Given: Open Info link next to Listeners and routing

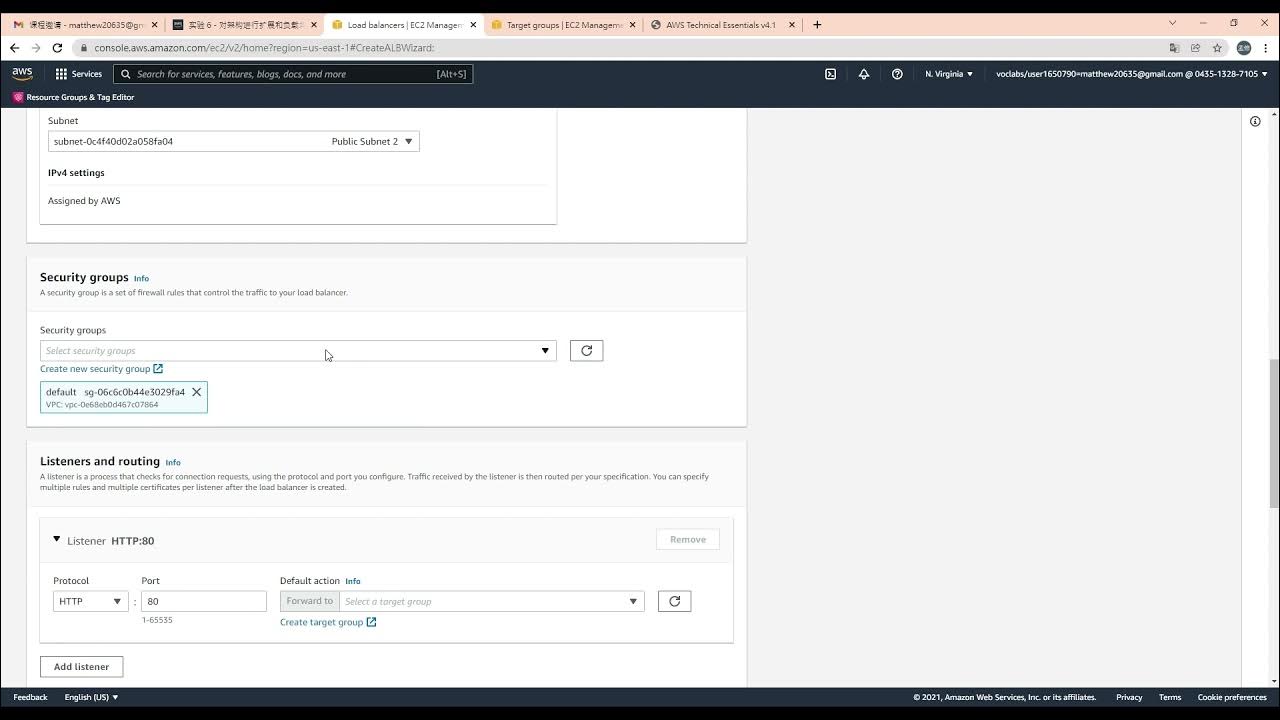Looking at the screenshot, I should coord(173,463).
